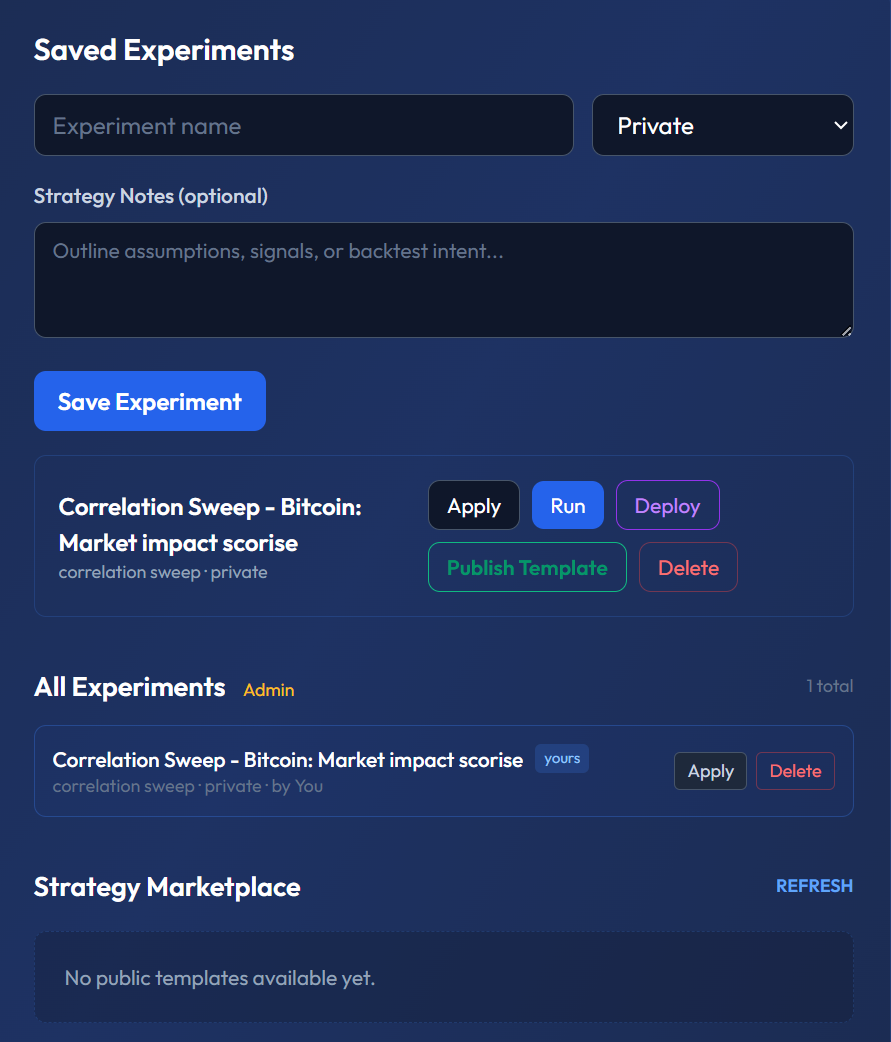Run the Correlation Sweep experiment
The image size is (891, 1042).
[x=567, y=505]
